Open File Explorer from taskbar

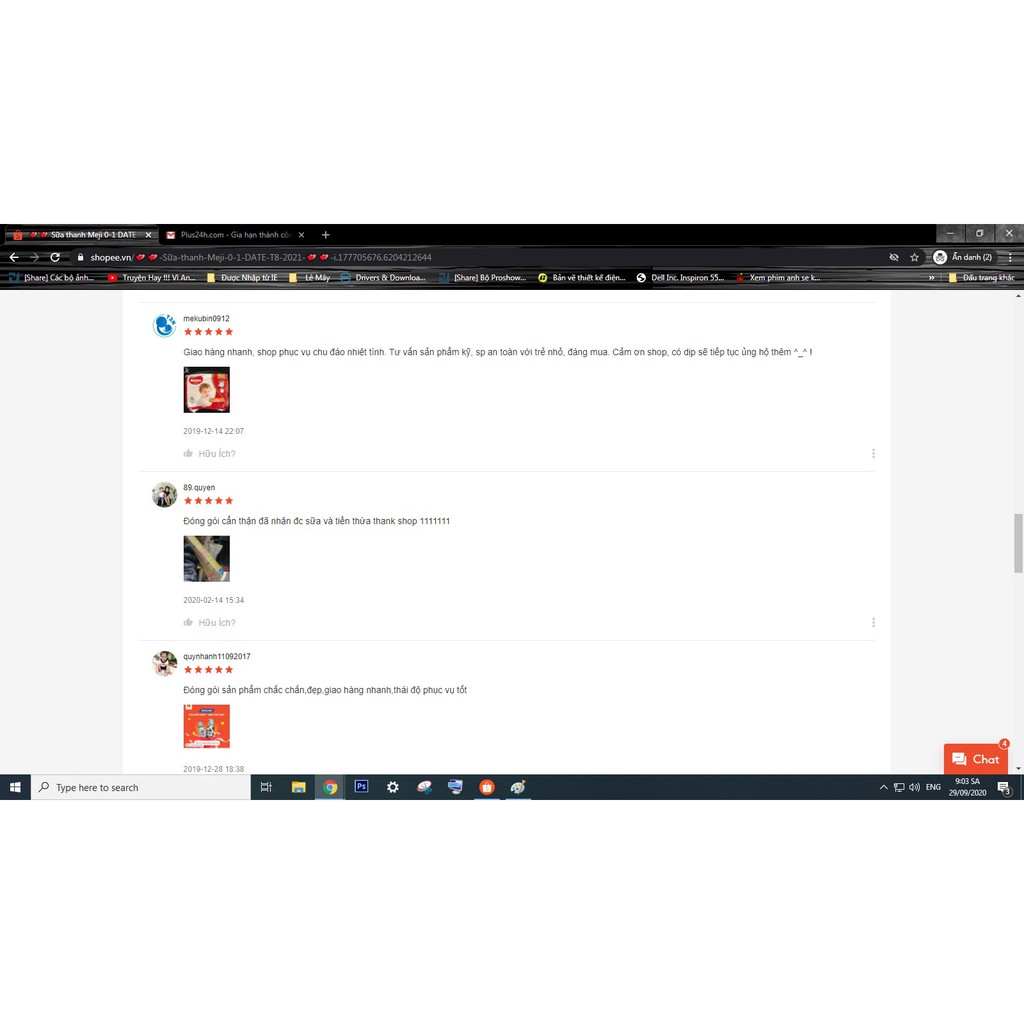pos(298,787)
